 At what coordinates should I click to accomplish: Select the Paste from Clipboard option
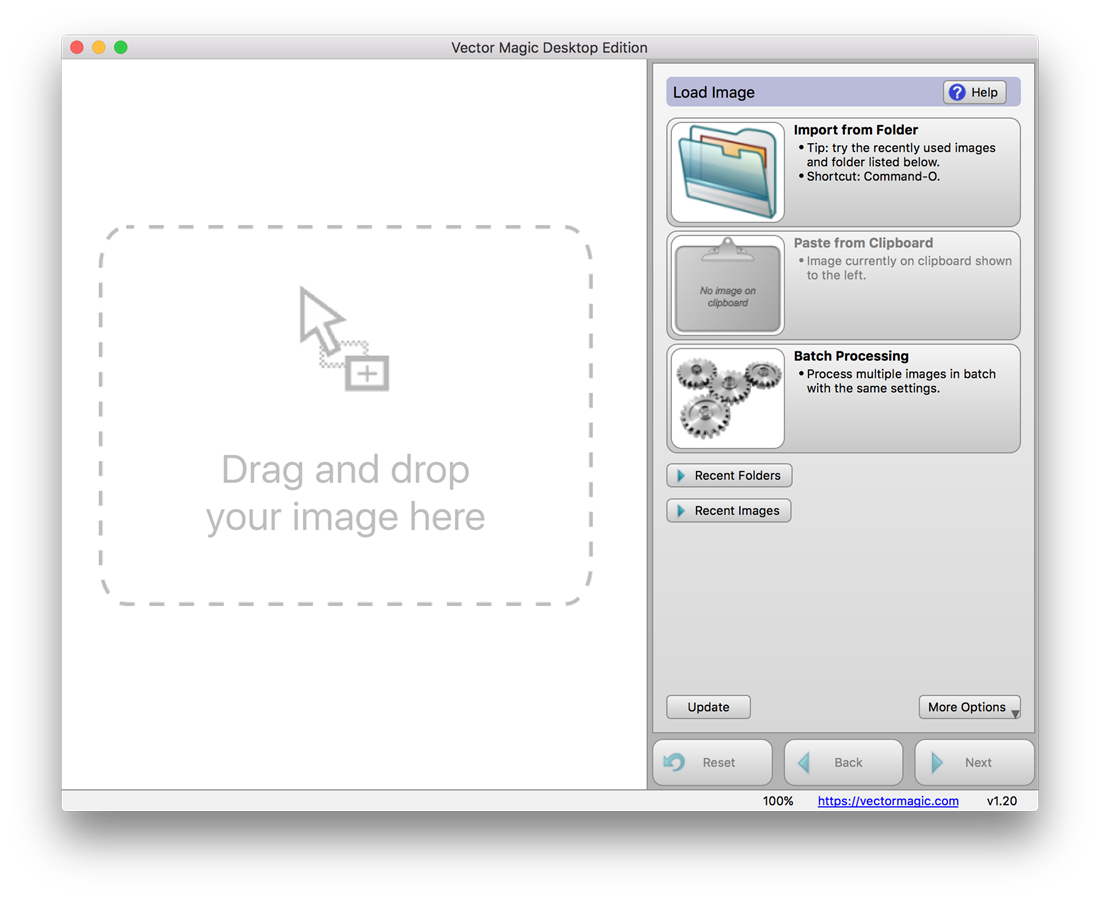point(862,242)
